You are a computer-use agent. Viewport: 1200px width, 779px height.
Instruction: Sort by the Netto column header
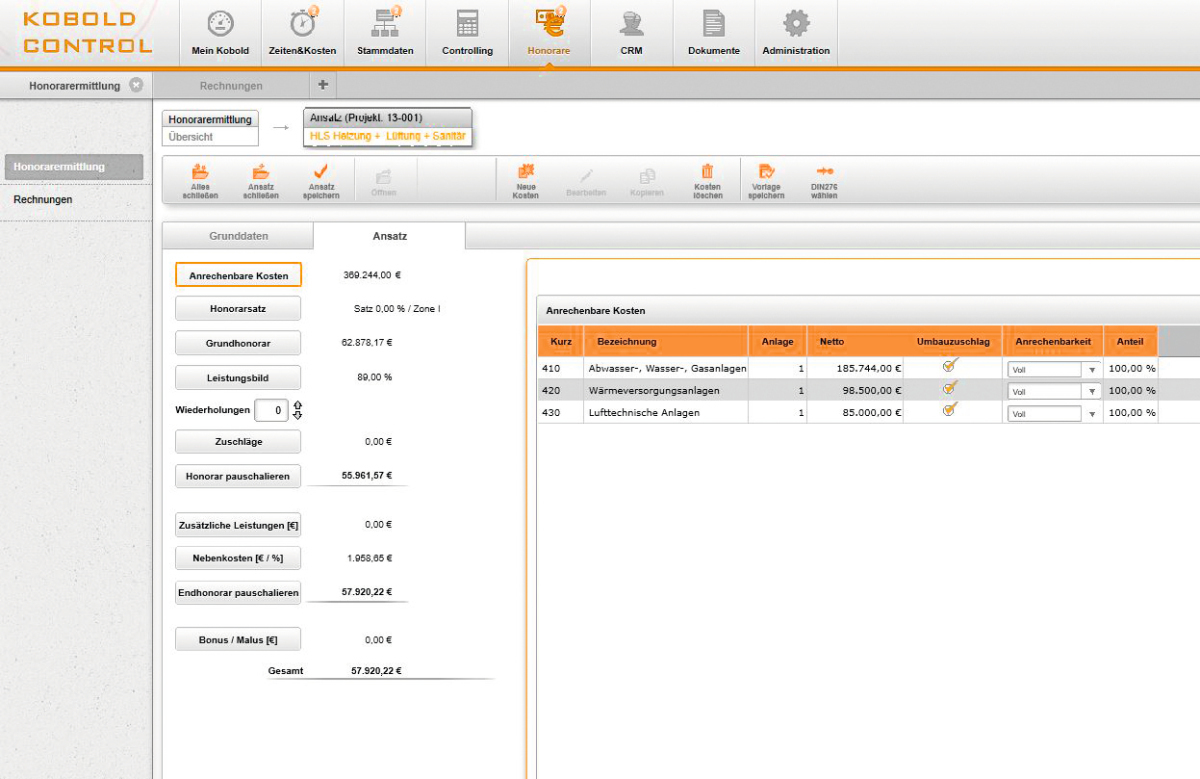click(x=856, y=341)
